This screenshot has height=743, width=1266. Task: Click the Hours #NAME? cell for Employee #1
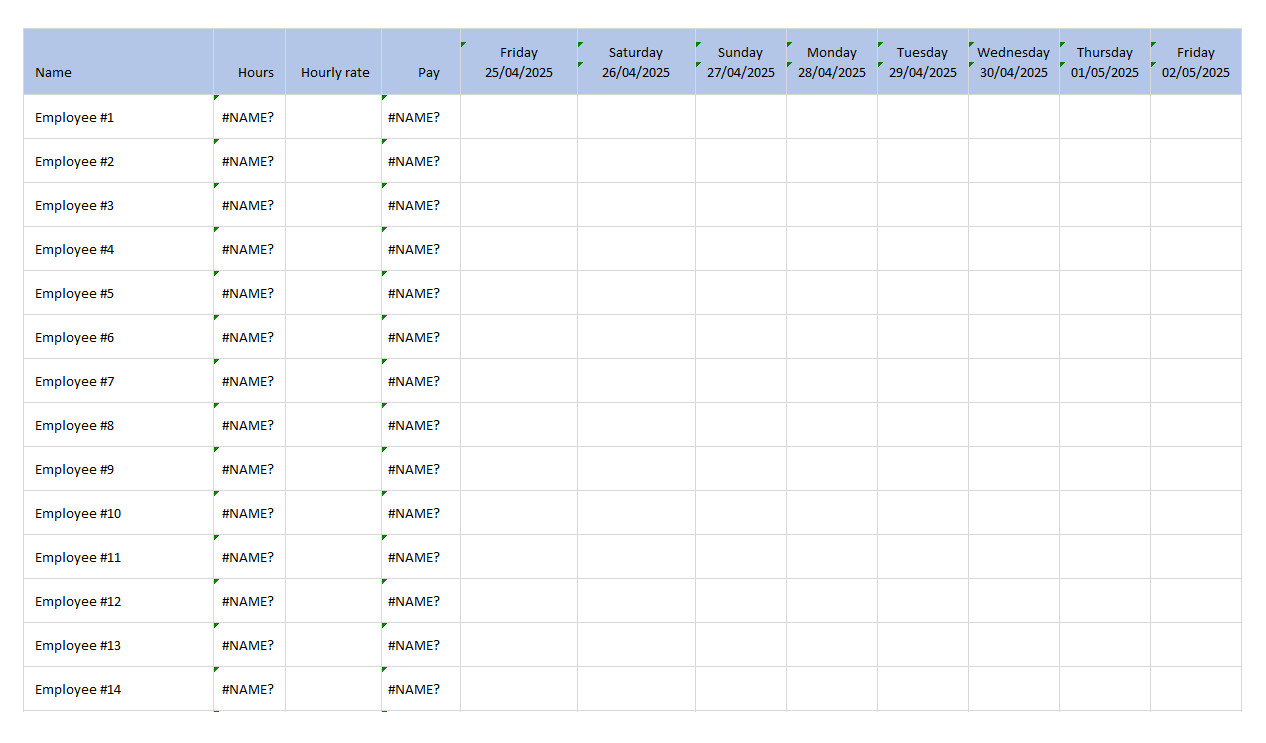pos(249,117)
